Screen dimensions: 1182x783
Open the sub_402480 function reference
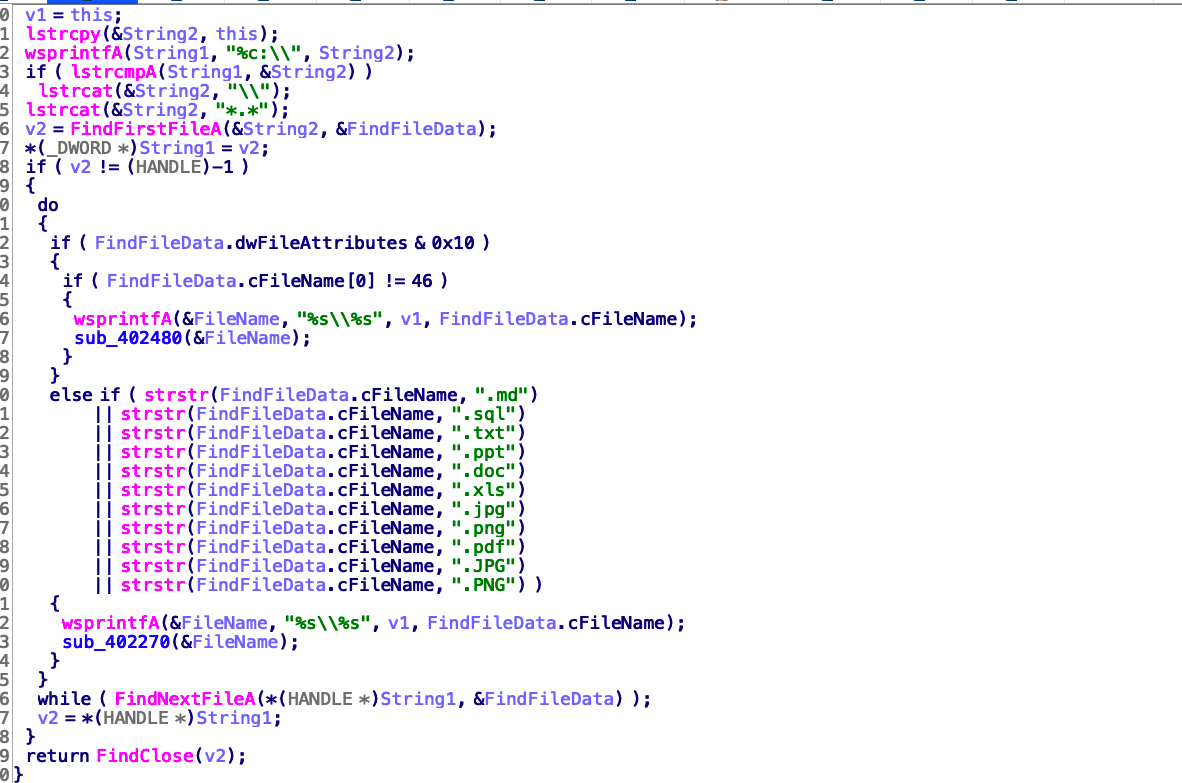point(128,338)
